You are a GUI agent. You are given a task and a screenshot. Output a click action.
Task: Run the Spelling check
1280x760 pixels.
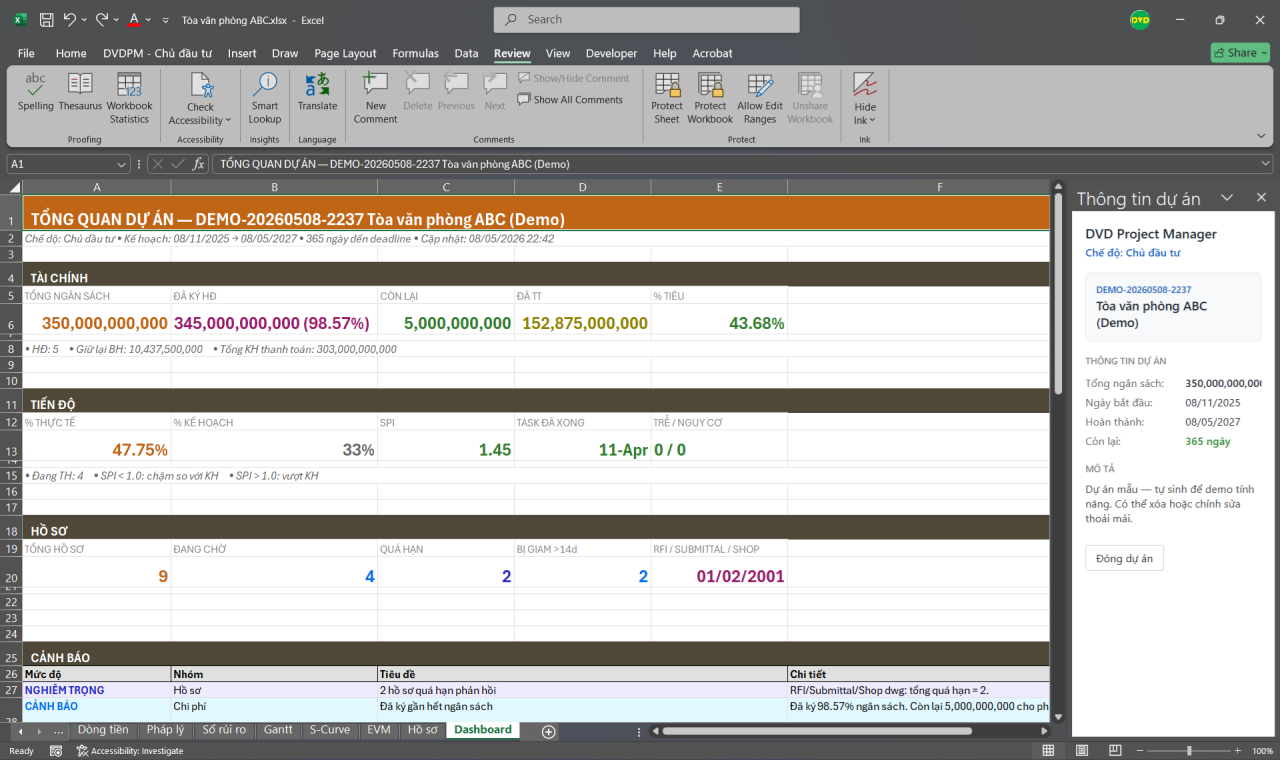(x=35, y=92)
